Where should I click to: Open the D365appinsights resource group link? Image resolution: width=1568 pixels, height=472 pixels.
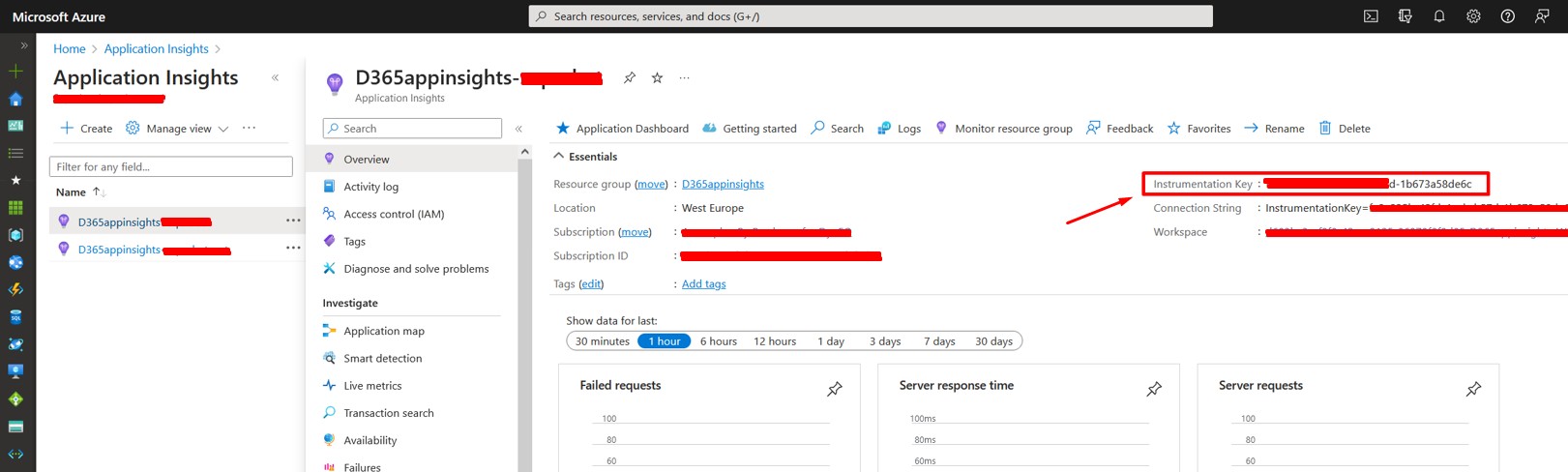[x=723, y=184]
